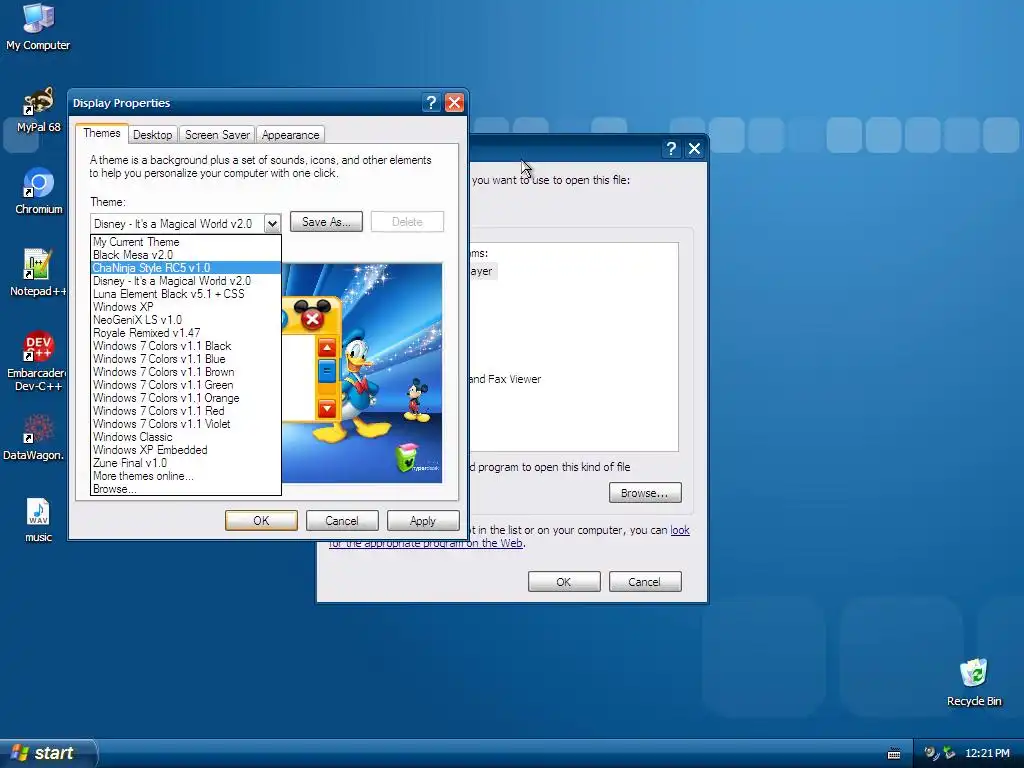Click help button in Open With dialog
1024x768 pixels.
(671, 149)
